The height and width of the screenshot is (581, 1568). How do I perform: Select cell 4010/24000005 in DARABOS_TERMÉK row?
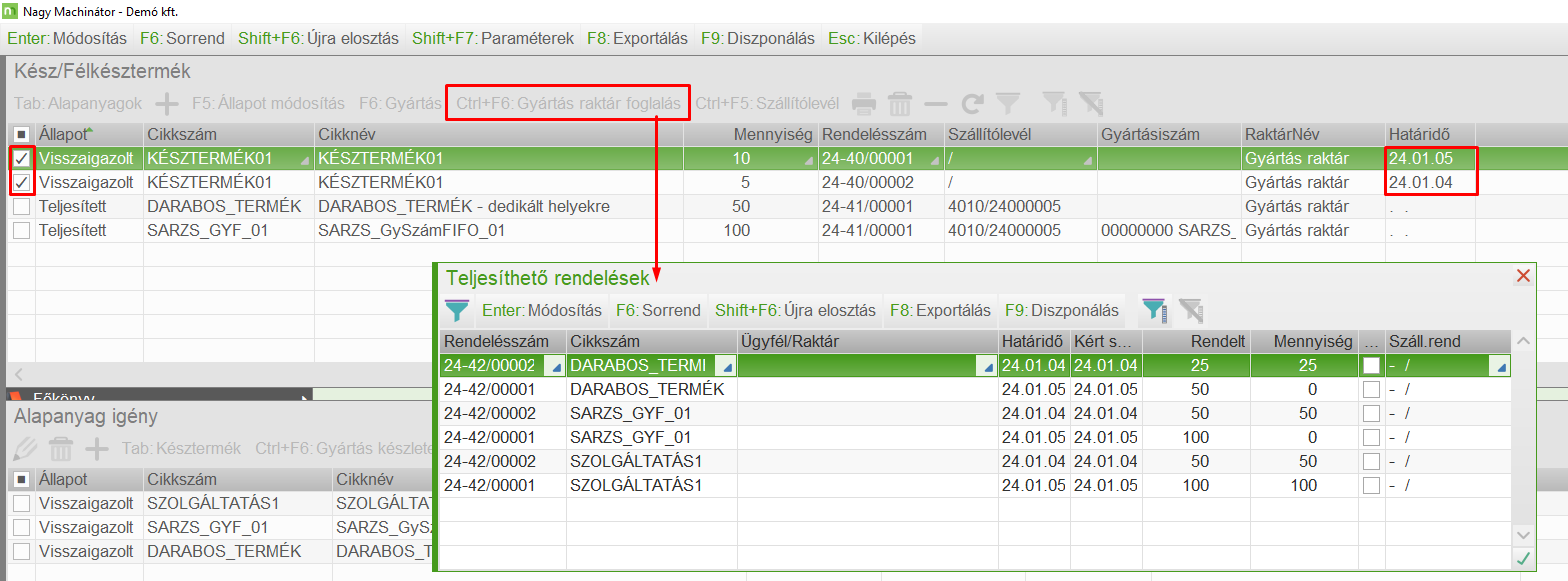(x=1020, y=206)
